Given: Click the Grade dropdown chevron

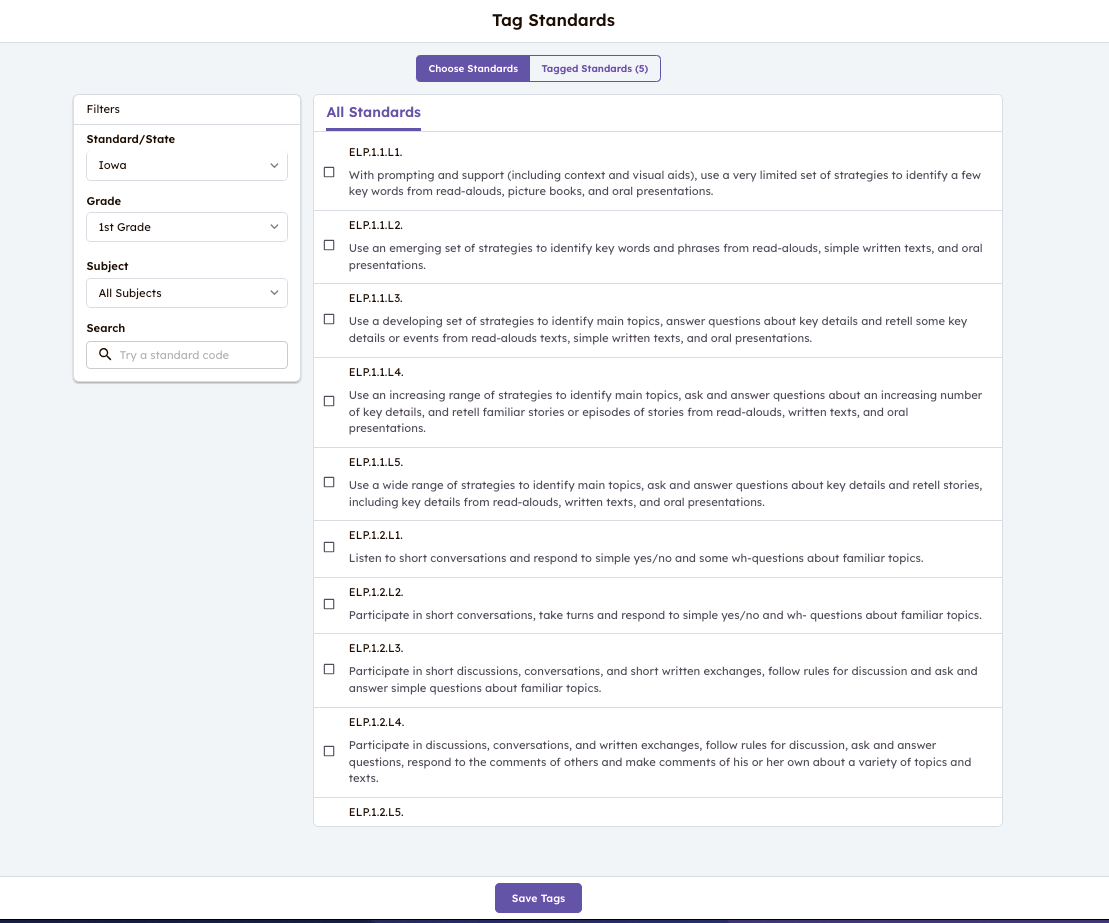Looking at the screenshot, I should coord(273,227).
